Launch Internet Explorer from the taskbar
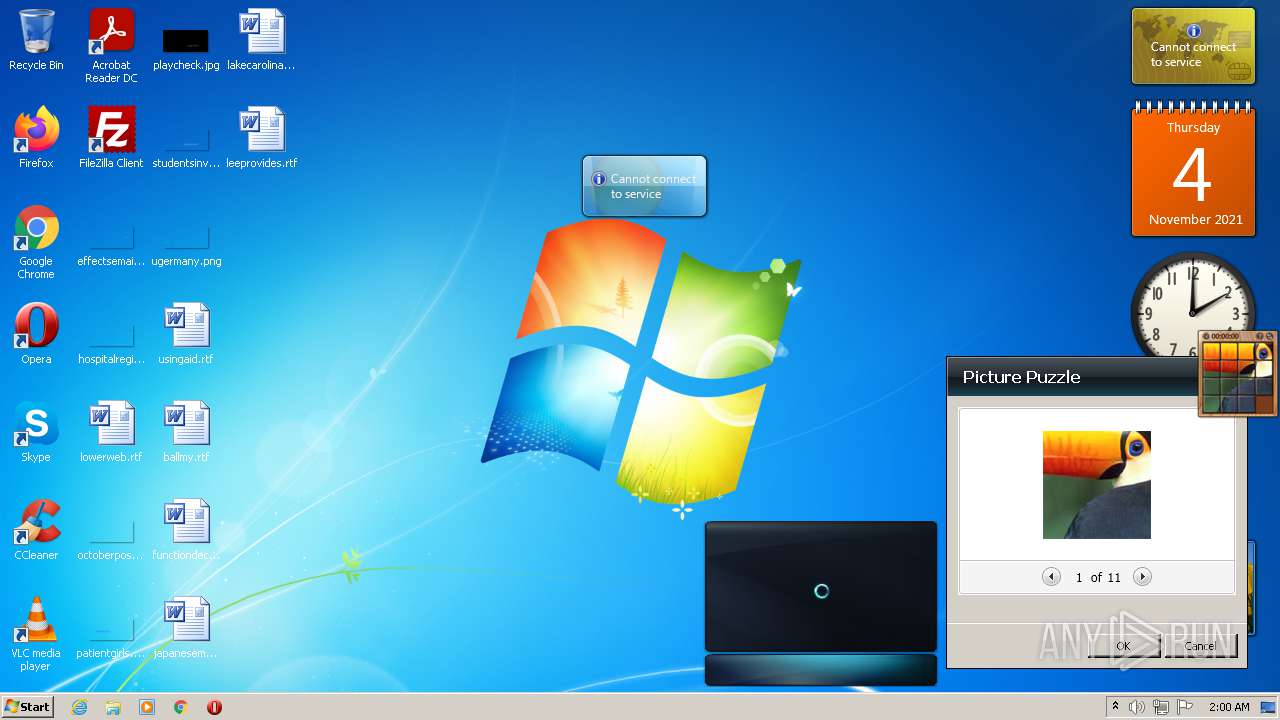The width and height of the screenshot is (1280, 720). pos(80,707)
